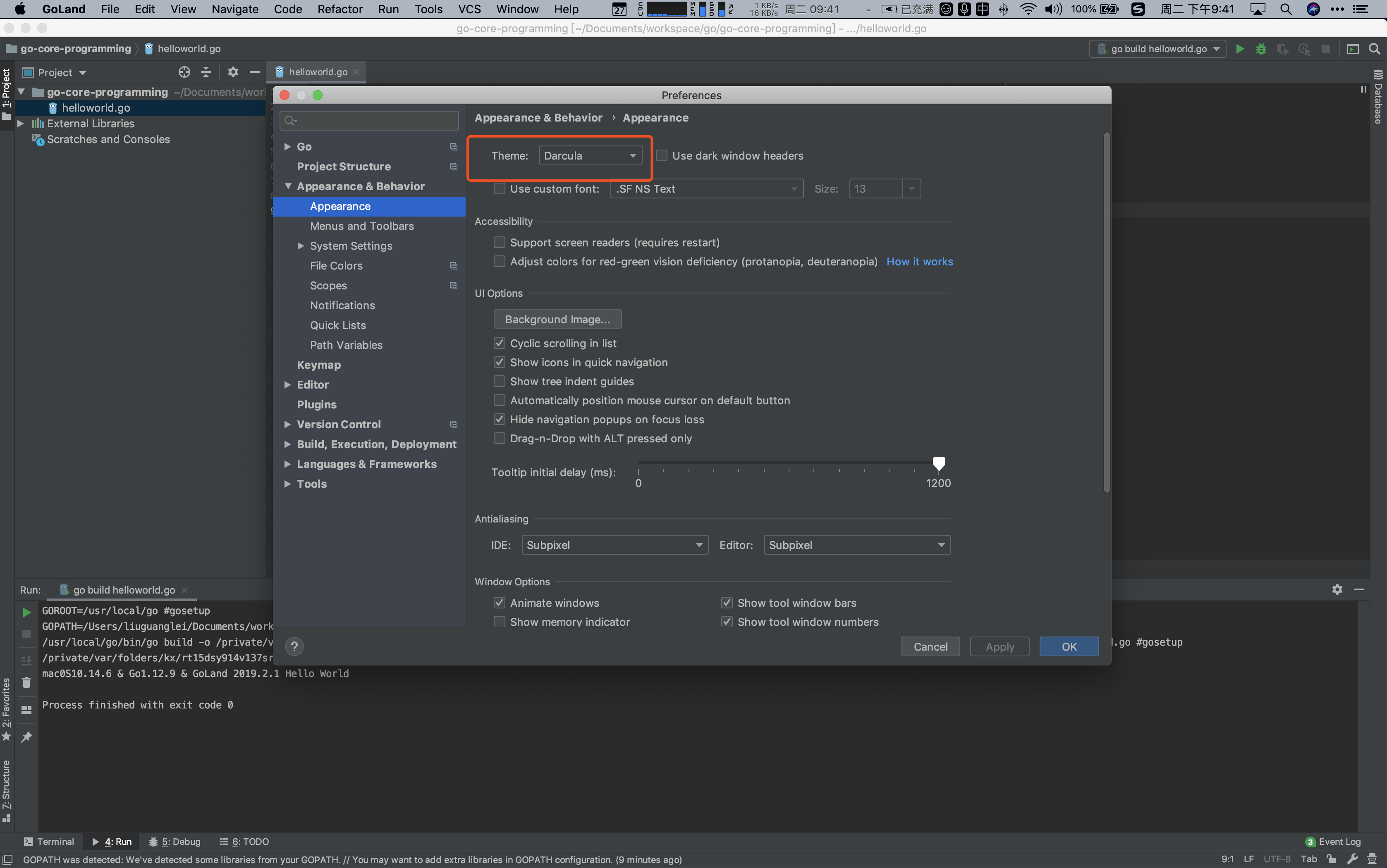Open Project panel settings gear
1387x868 pixels.
[232, 72]
